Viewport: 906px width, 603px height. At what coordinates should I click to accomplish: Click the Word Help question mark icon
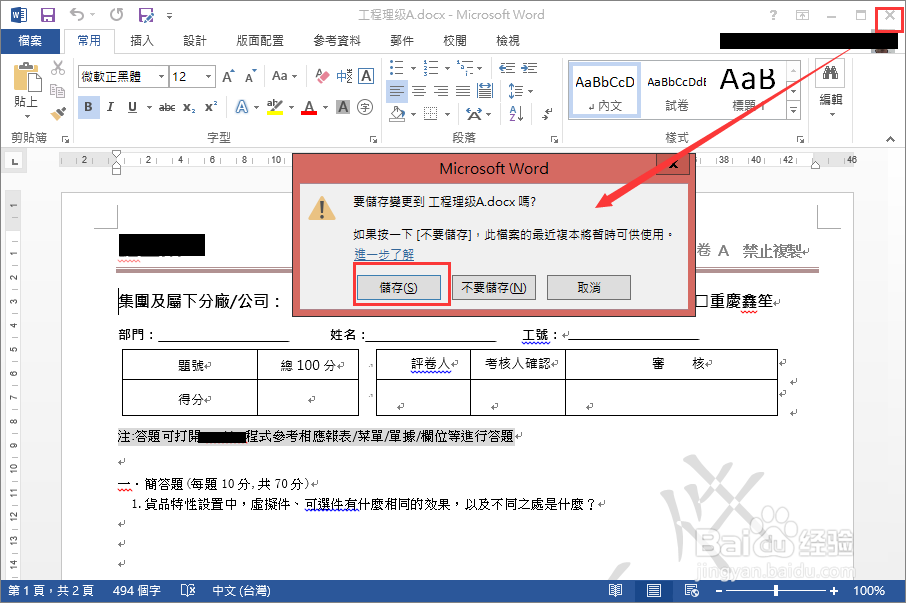point(773,15)
